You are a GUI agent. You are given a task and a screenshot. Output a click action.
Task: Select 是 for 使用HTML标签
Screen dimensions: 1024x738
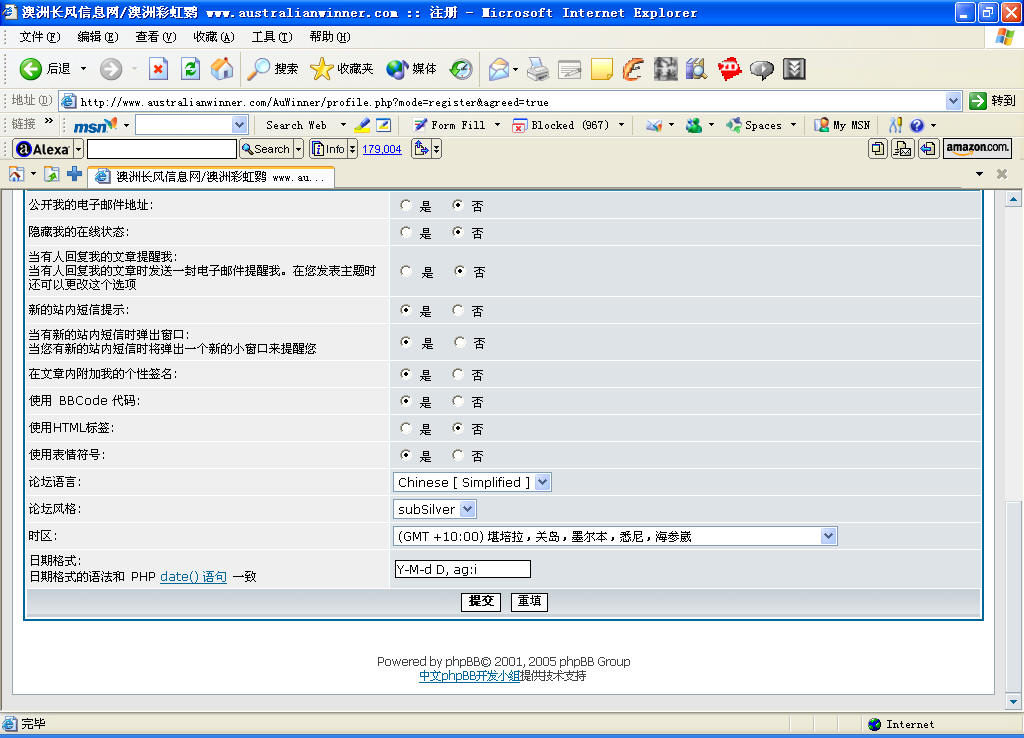[406, 428]
